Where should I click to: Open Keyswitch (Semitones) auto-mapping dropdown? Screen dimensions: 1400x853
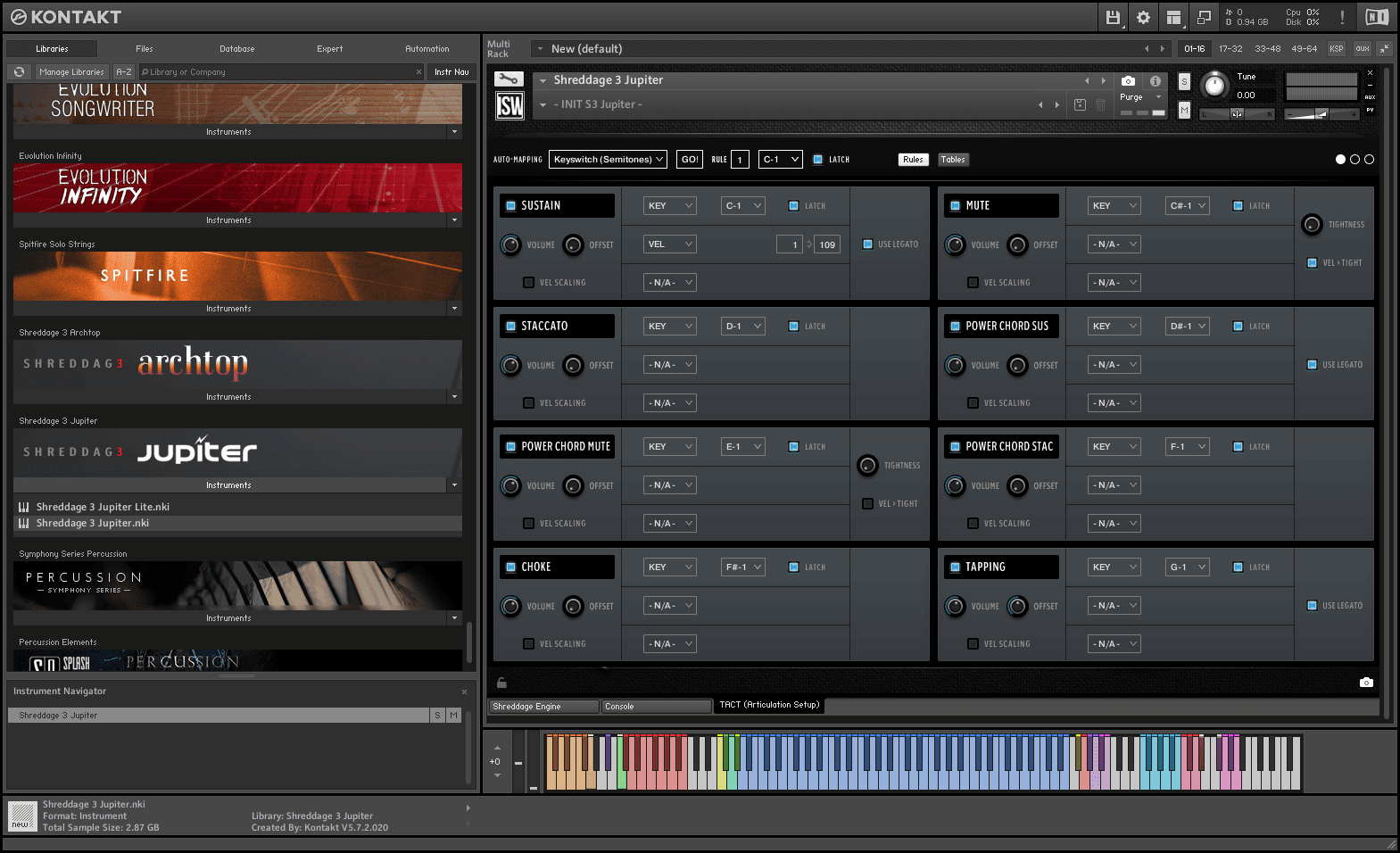pyautogui.click(x=608, y=159)
